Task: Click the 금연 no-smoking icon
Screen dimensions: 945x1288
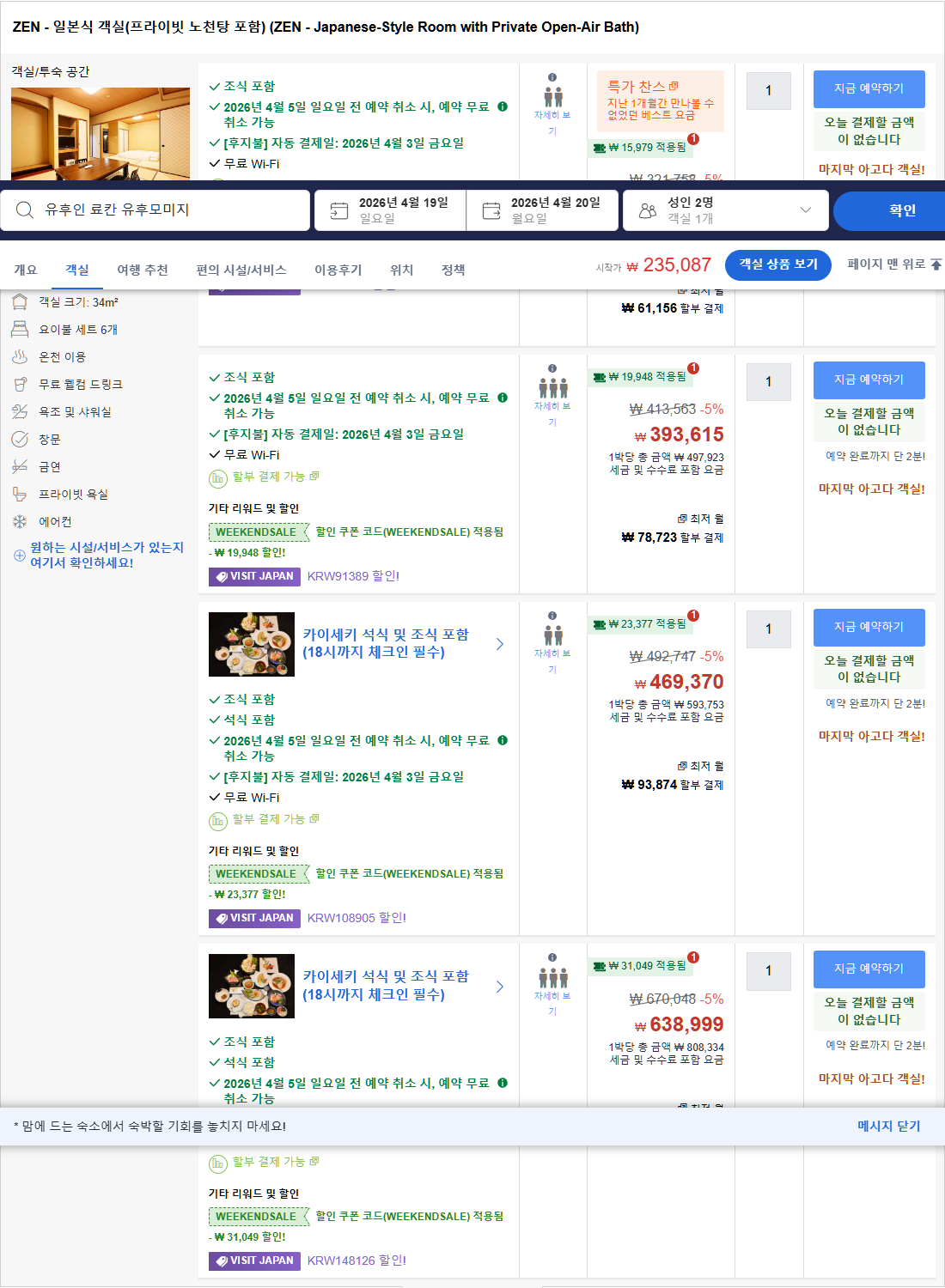Action: point(19,466)
